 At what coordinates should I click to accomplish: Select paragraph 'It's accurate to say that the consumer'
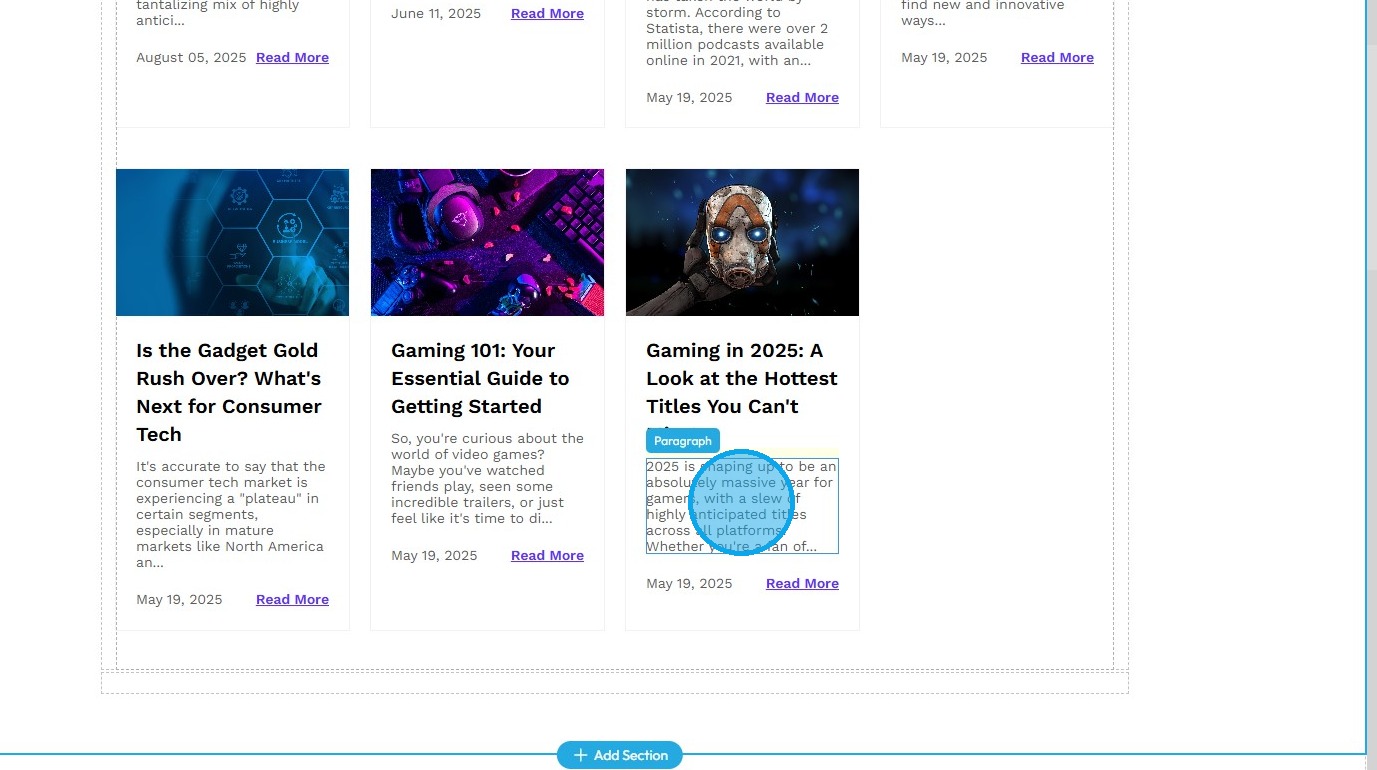232,515
